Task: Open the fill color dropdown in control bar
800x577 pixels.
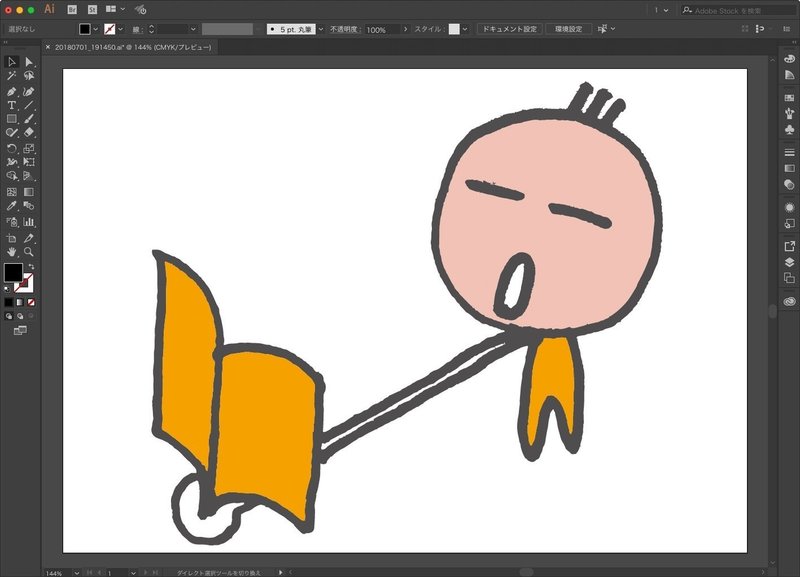Action: 95,29
